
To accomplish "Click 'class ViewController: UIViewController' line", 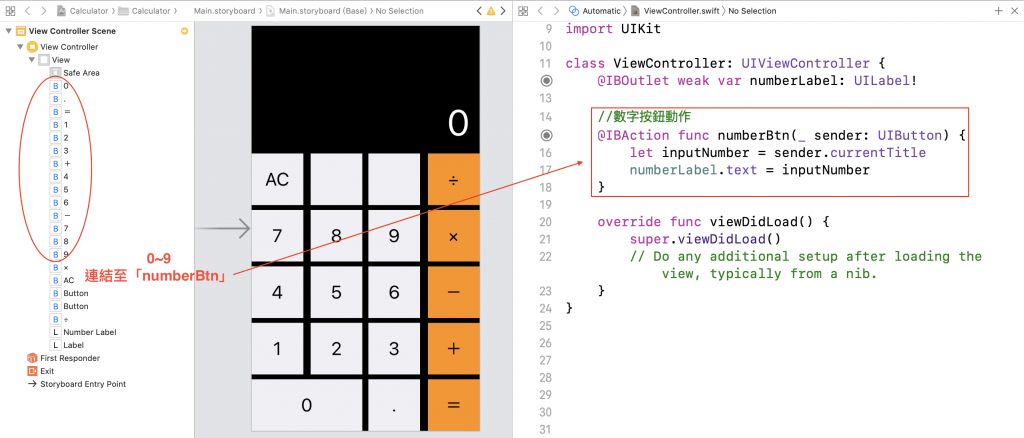I will click(725, 64).
